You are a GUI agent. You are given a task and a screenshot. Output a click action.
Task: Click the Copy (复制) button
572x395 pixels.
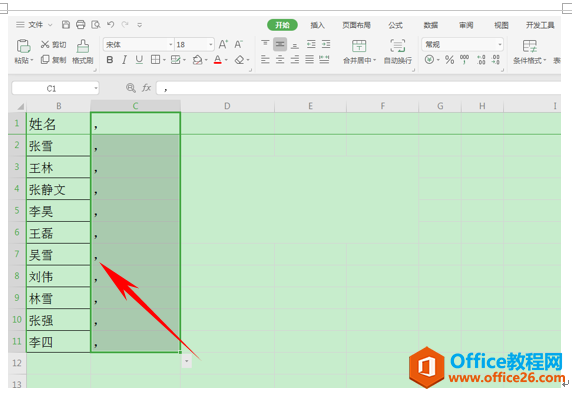(53, 59)
